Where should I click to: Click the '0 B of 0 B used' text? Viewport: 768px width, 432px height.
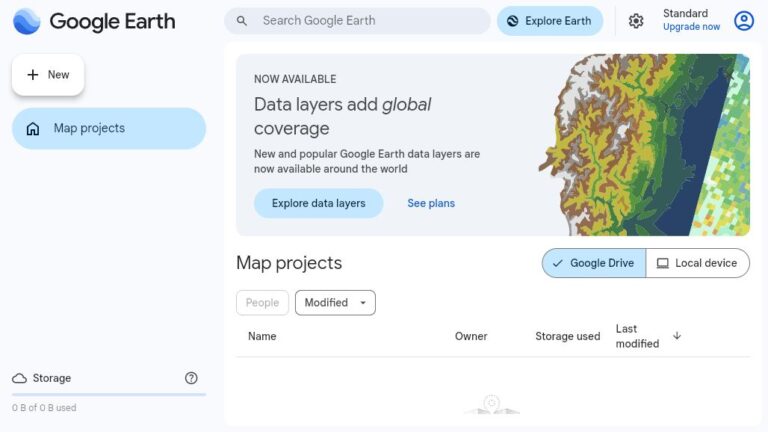click(44, 408)
